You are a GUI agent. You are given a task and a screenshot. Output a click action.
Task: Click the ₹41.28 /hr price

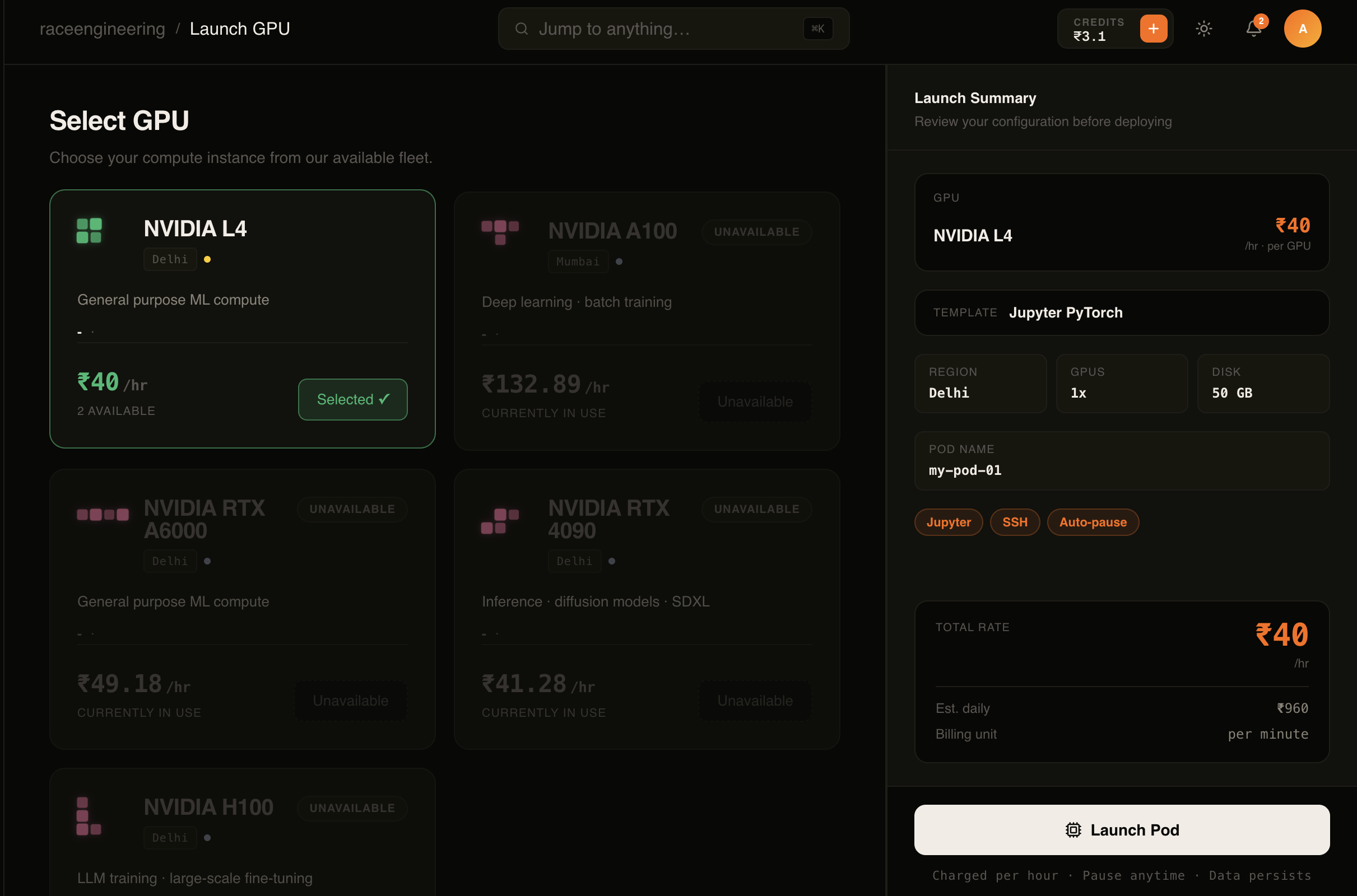tap(538, 684)
